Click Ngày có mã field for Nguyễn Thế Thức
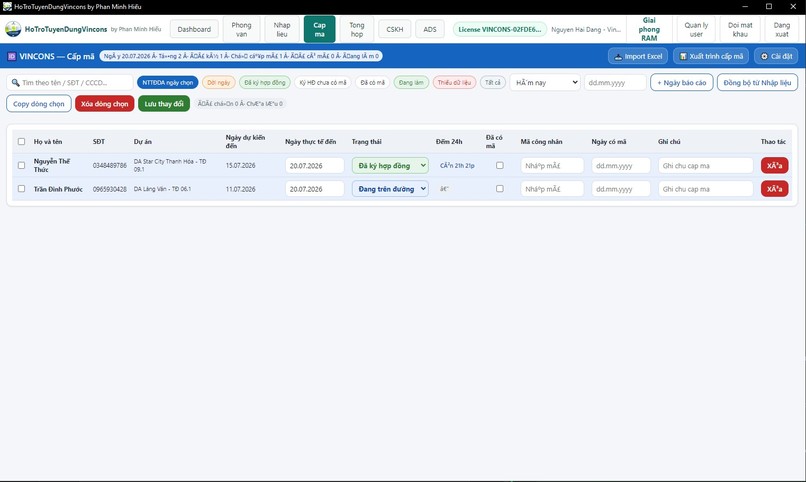806x482 pixels. coord(621,165)
